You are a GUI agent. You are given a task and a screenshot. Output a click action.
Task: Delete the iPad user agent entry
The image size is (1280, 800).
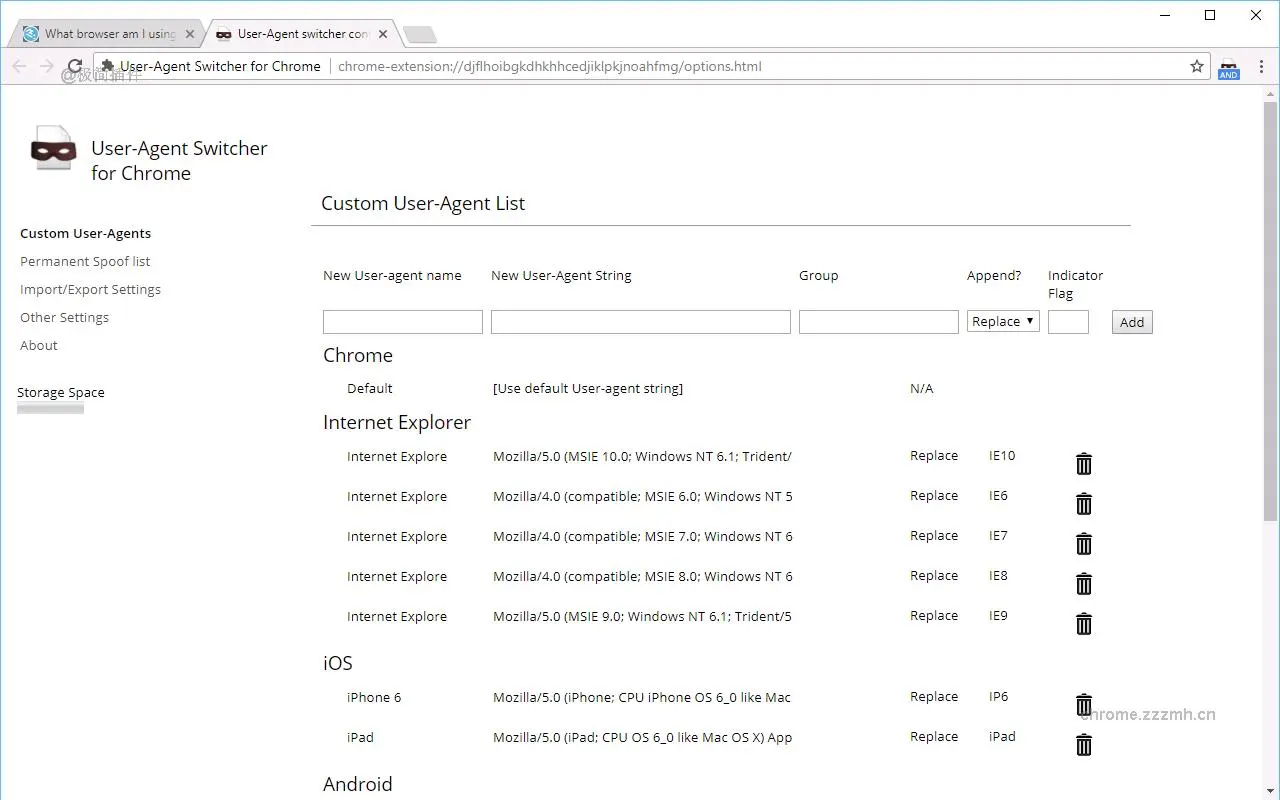[1083, 745]
